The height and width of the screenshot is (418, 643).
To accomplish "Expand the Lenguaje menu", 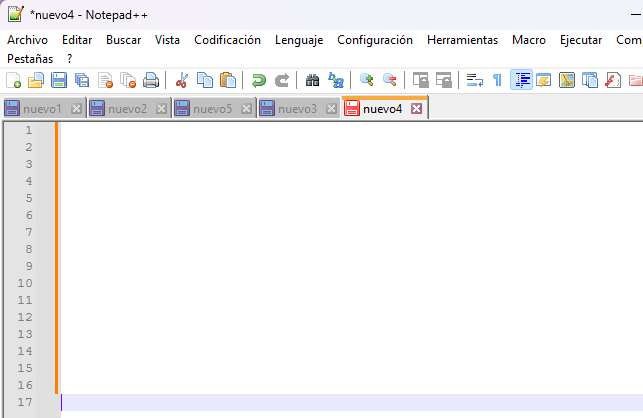I will (299, 40).
